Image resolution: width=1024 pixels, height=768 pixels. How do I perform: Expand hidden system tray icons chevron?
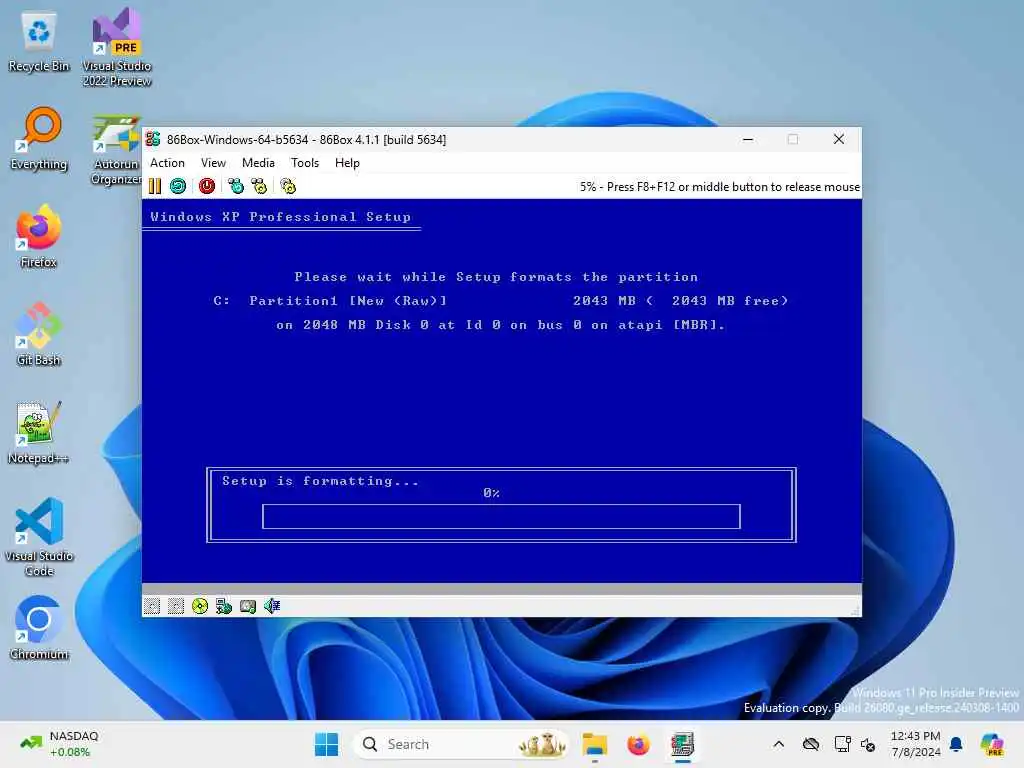point(778,744)
